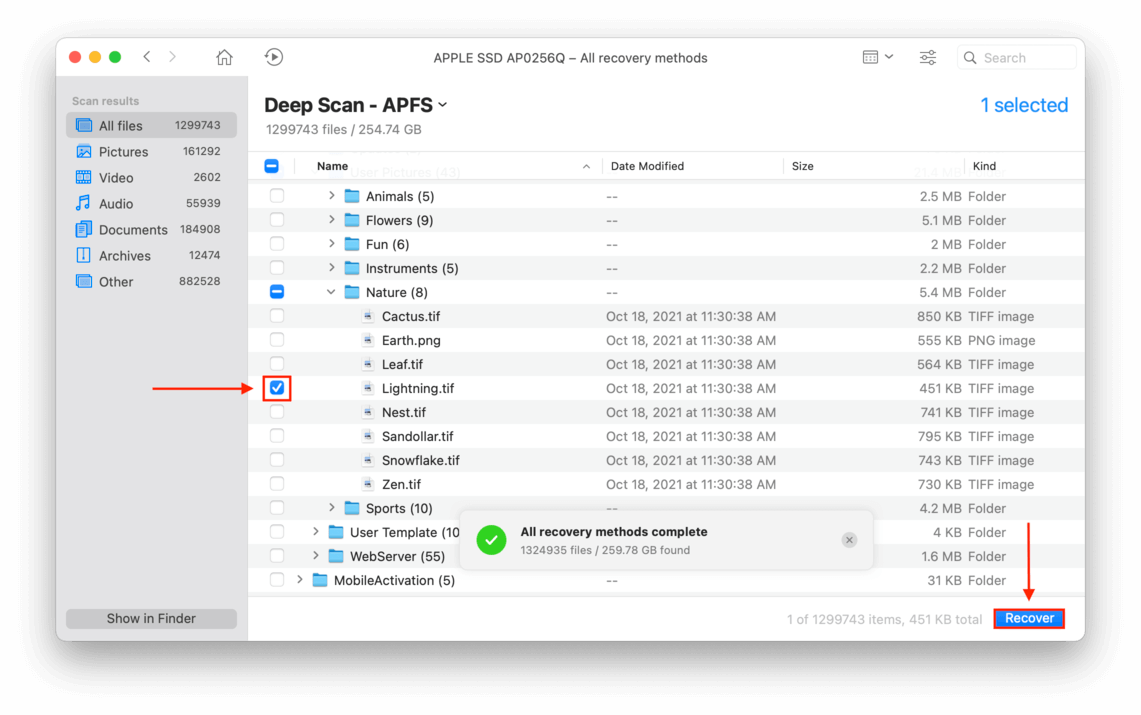Dismiss the recovery complete notification

[x=849, y=540]
